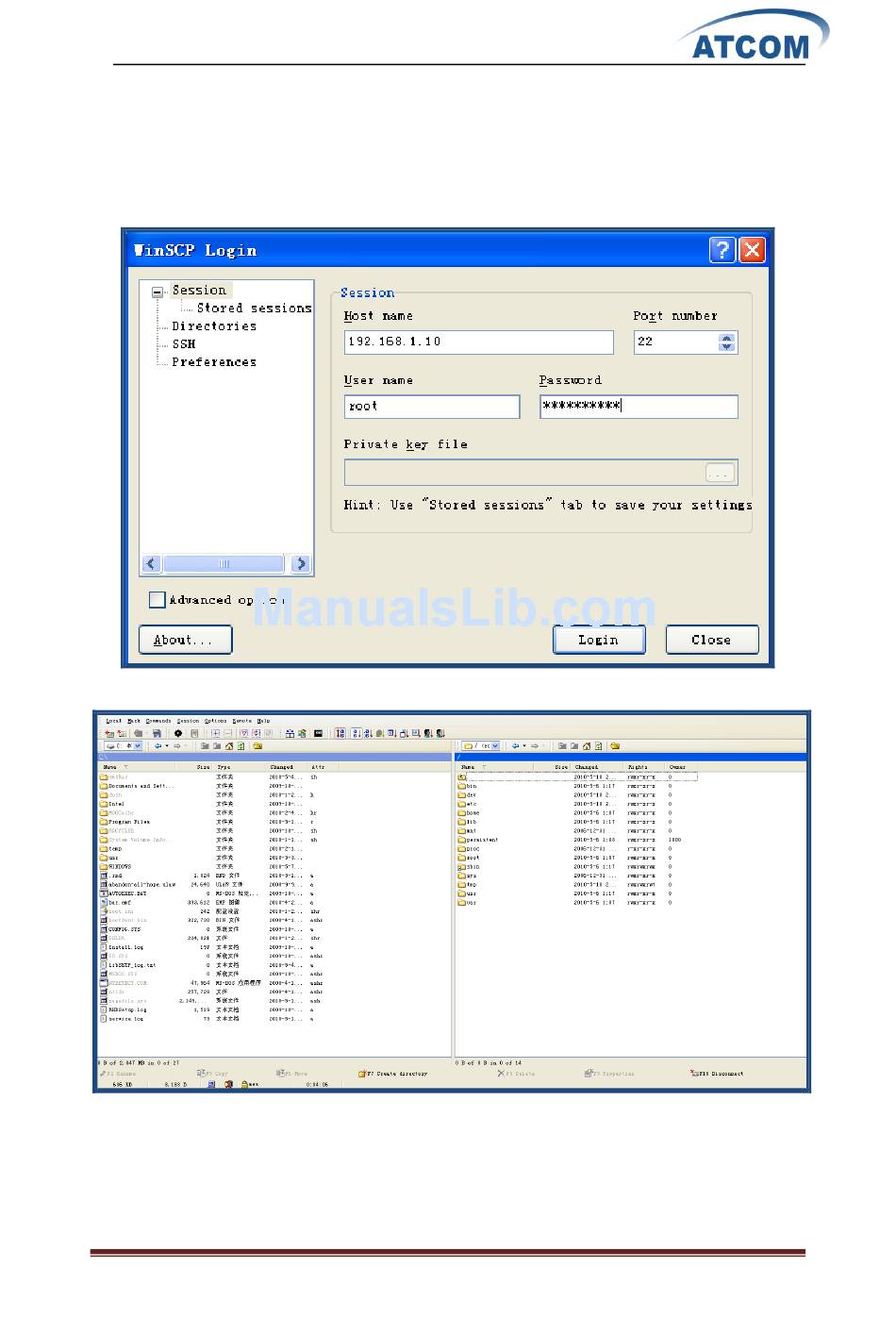Click the remote panel Forward arrow
The height and width of the screenshot is (1318, 896).
click(x=534, y=745)
